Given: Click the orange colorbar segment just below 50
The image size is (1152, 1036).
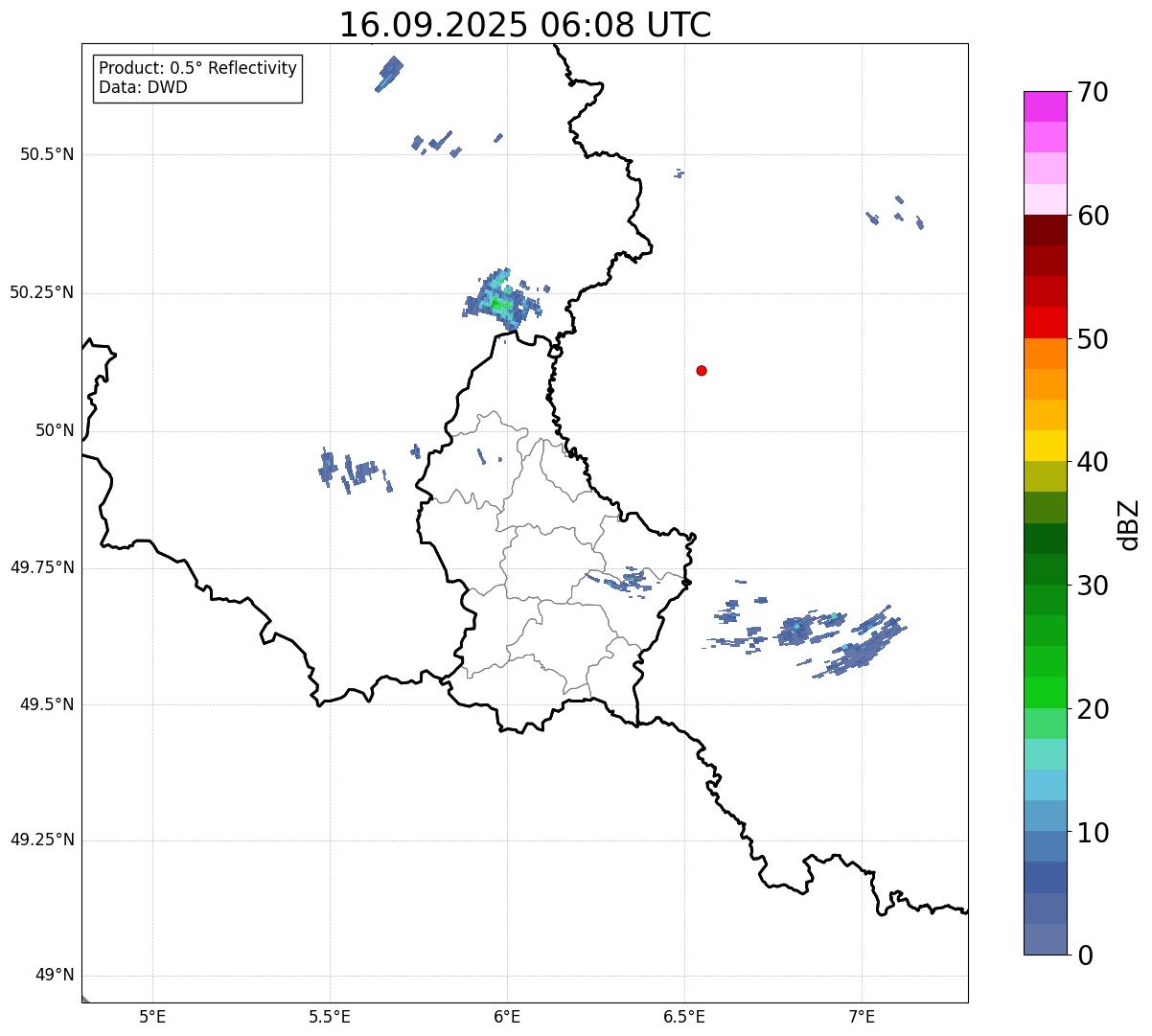Looking at the screenshot, I should pos(1046,353).
